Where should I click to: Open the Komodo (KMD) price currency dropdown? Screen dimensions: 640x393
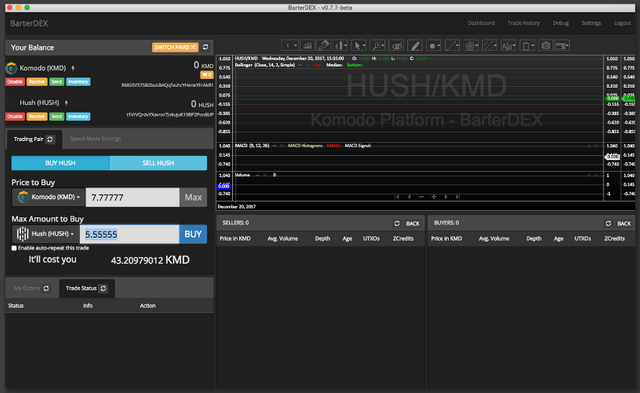point(48,197)
